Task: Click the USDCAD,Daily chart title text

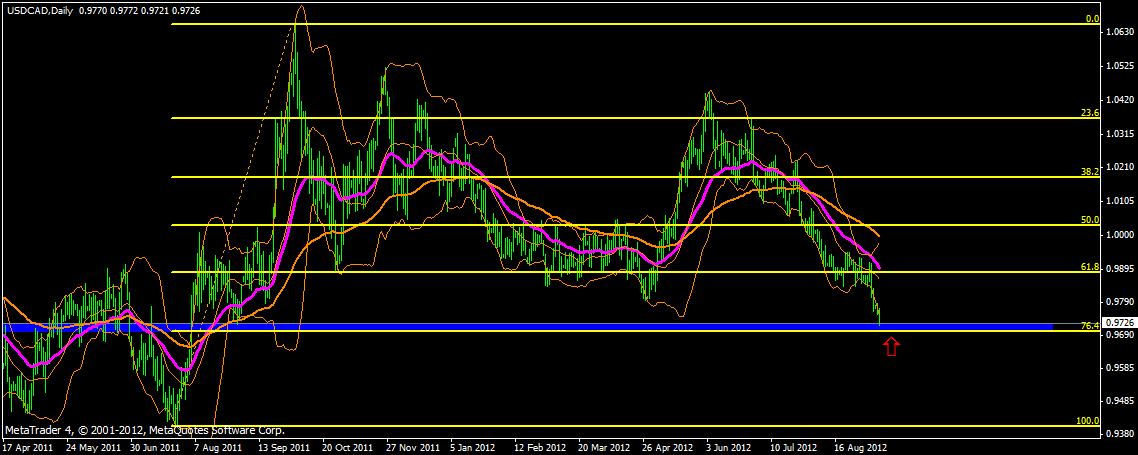Action: (38, 11)
